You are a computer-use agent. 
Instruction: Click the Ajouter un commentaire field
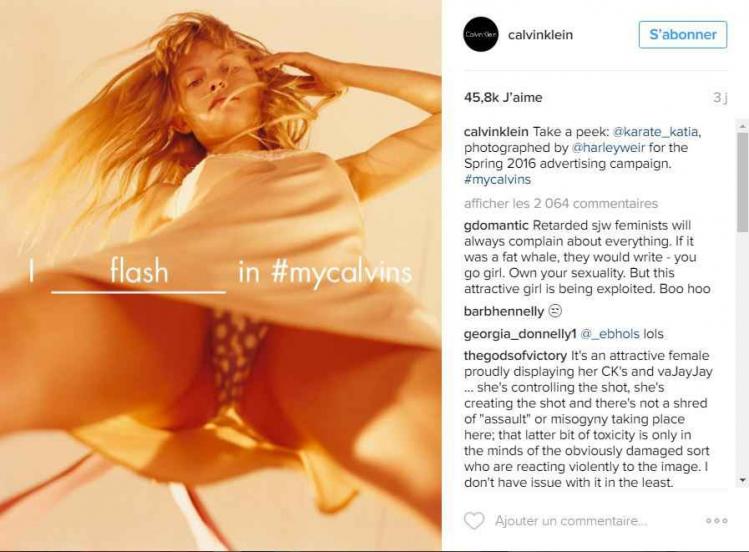(571, 520)
